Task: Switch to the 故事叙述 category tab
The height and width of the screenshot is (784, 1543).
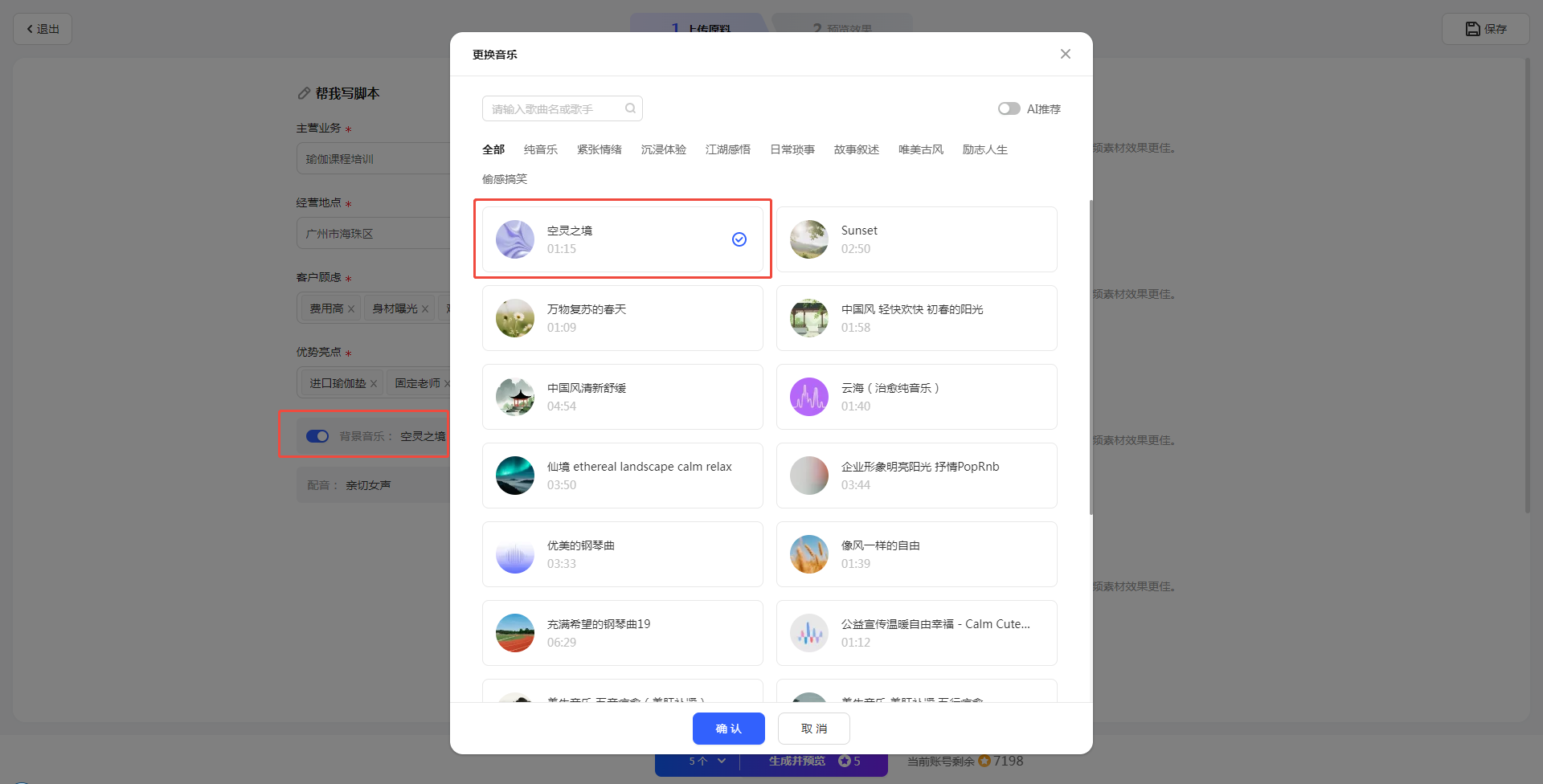Action: tap(857, 149)
